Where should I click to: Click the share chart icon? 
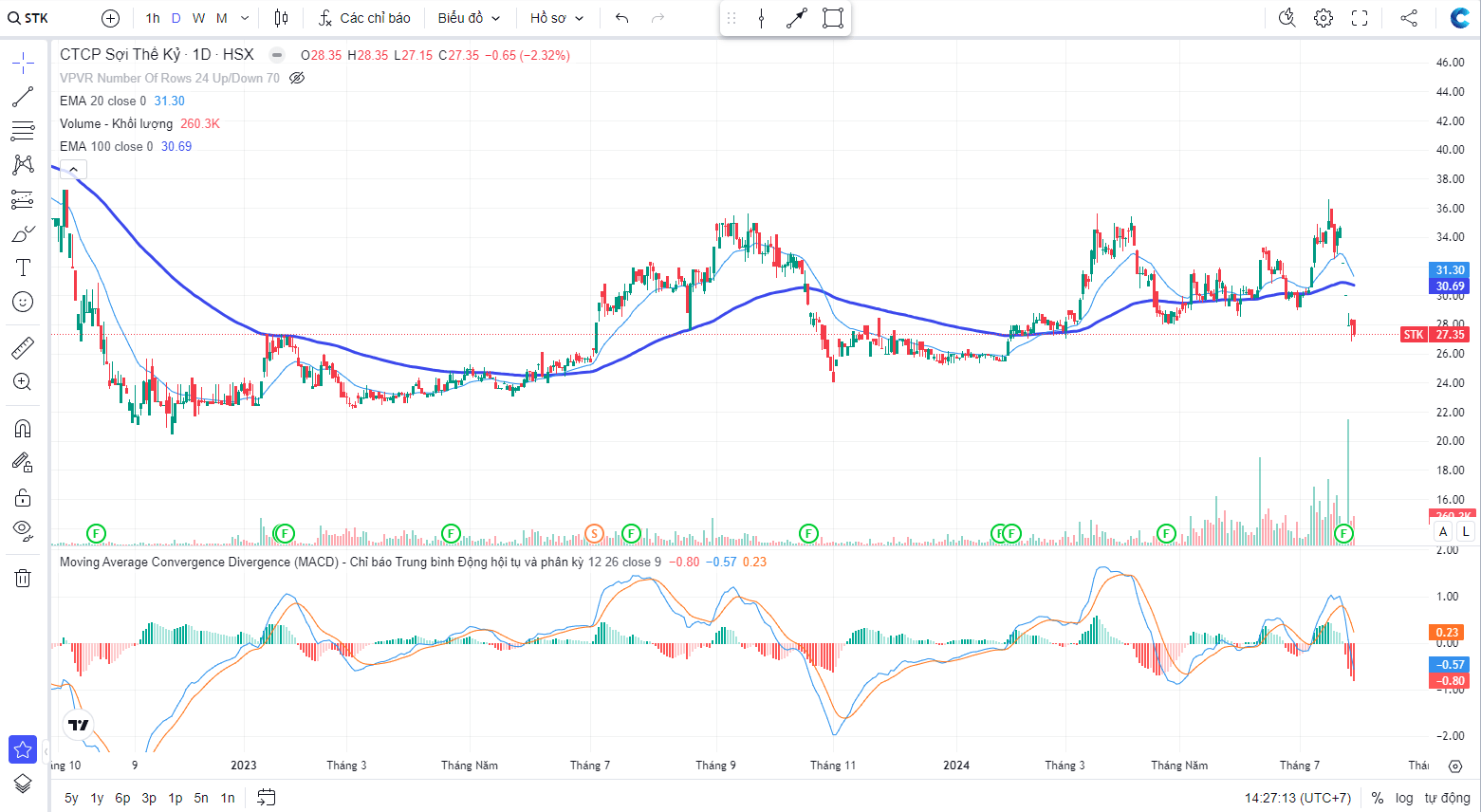coord(1409,18)
